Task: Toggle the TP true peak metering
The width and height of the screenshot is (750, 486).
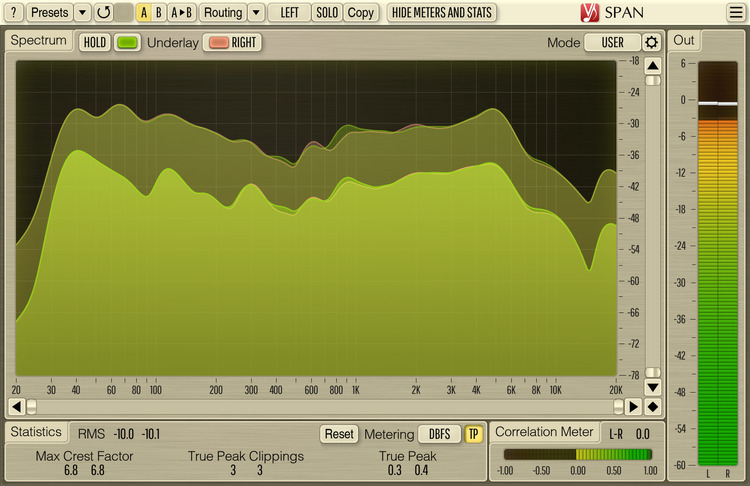Action: (473, 434)
